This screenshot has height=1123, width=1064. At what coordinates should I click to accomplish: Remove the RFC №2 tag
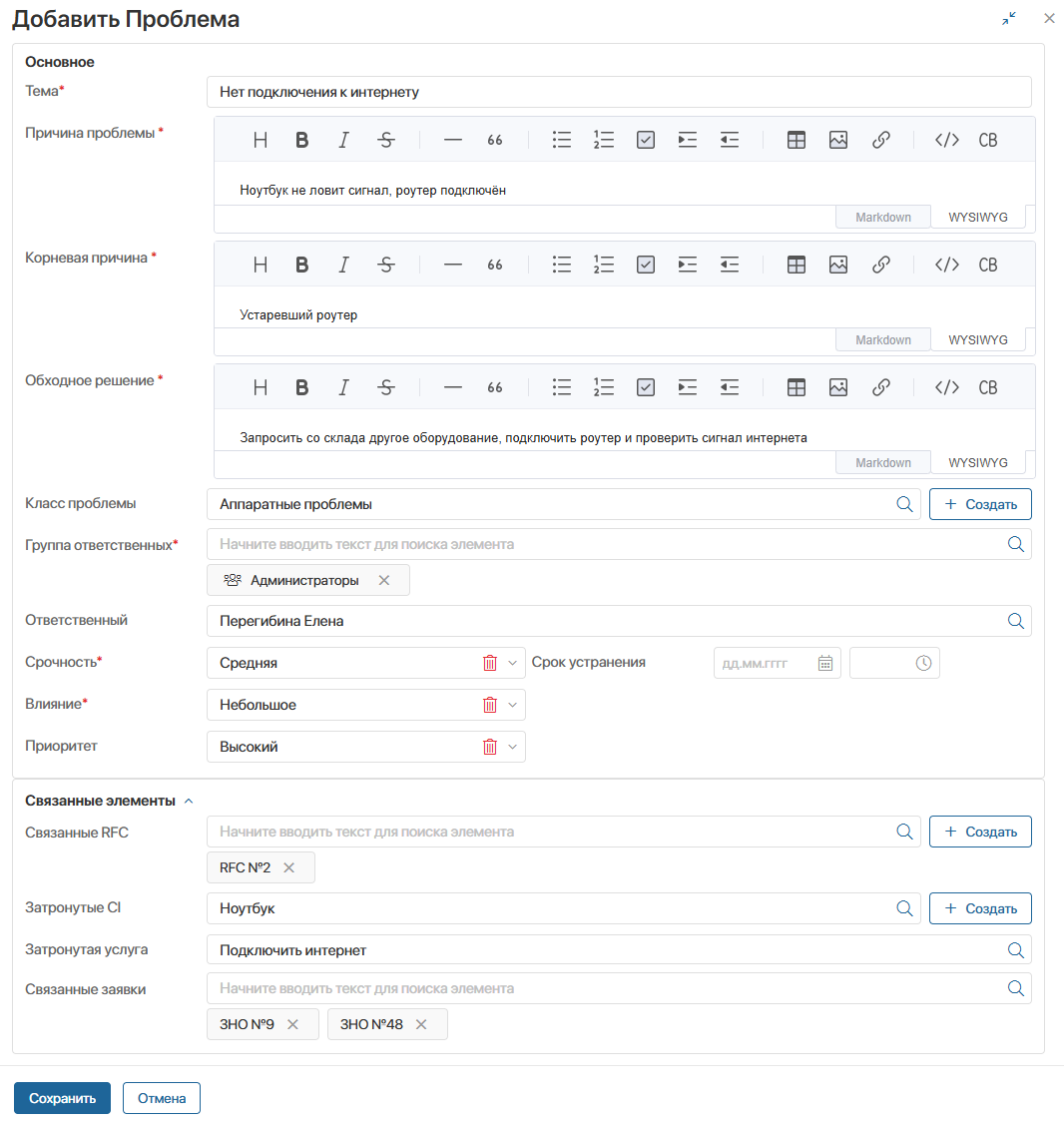(x=289, y=868)
